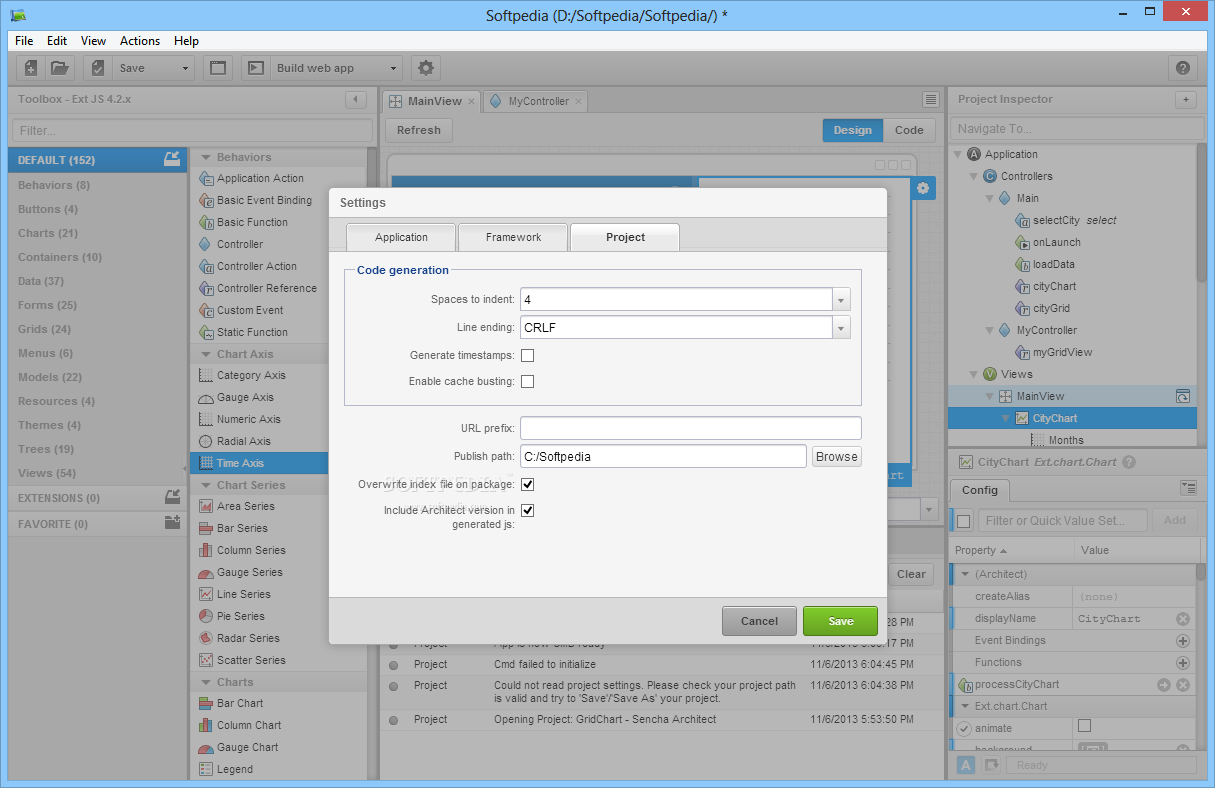Open the Settings gear in toolbar
The height and width of the screenshot is (788, 1215).
pos(426,68)
